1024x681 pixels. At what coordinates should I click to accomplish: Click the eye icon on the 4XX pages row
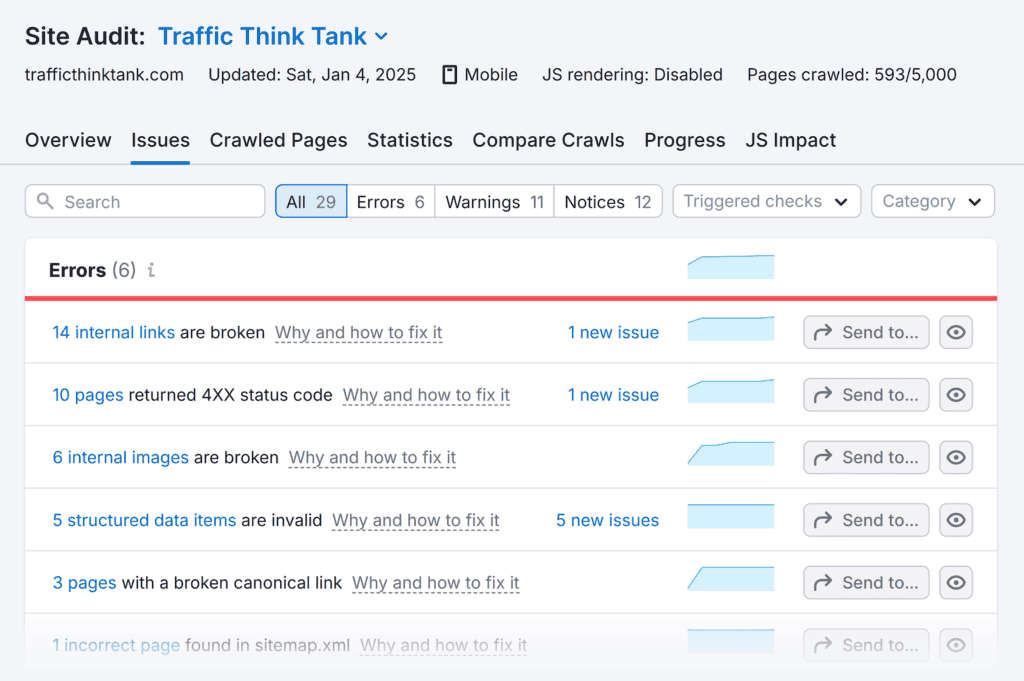[955, 394]
